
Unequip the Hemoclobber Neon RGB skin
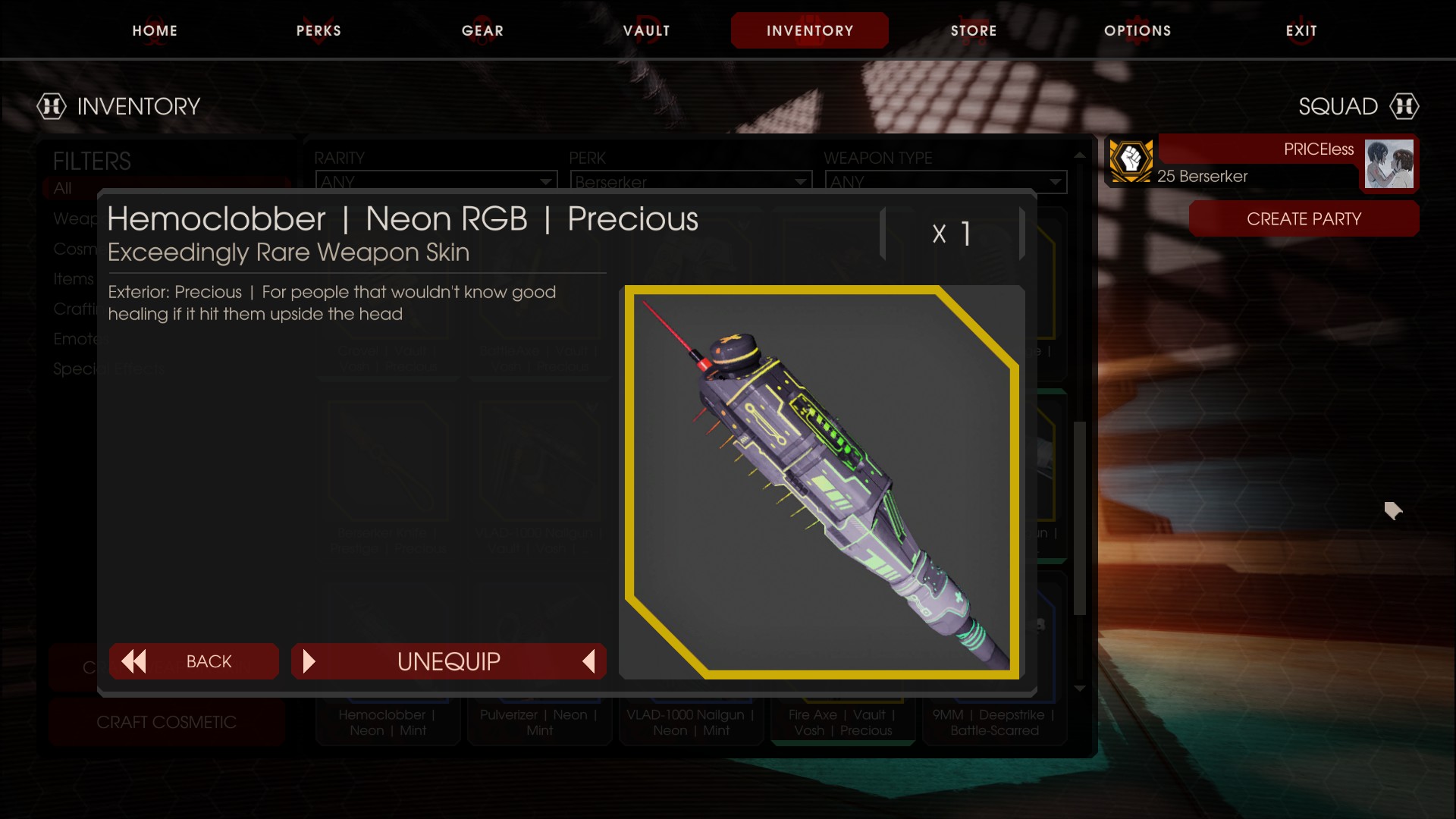(x=449, y=661)
